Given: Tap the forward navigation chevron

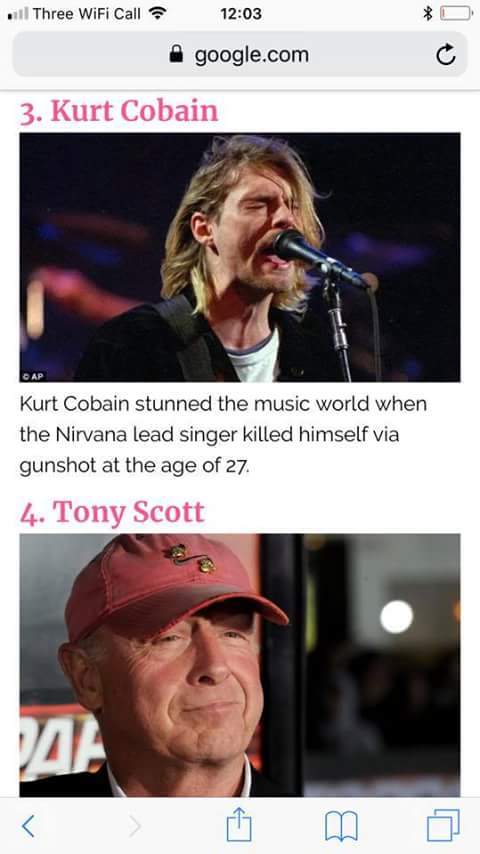Looking at the screenshot, I should click(134, 826).
